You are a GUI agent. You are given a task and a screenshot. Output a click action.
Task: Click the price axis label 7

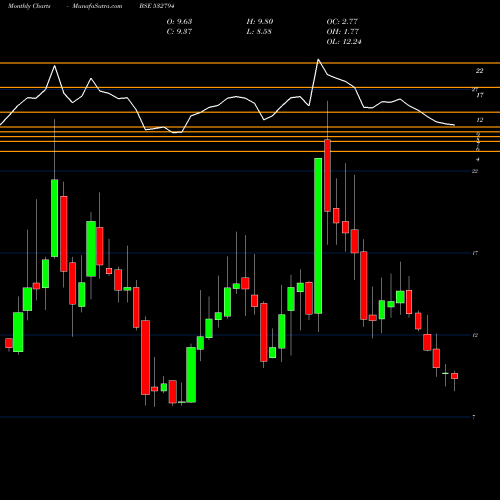tap(474, 417)
